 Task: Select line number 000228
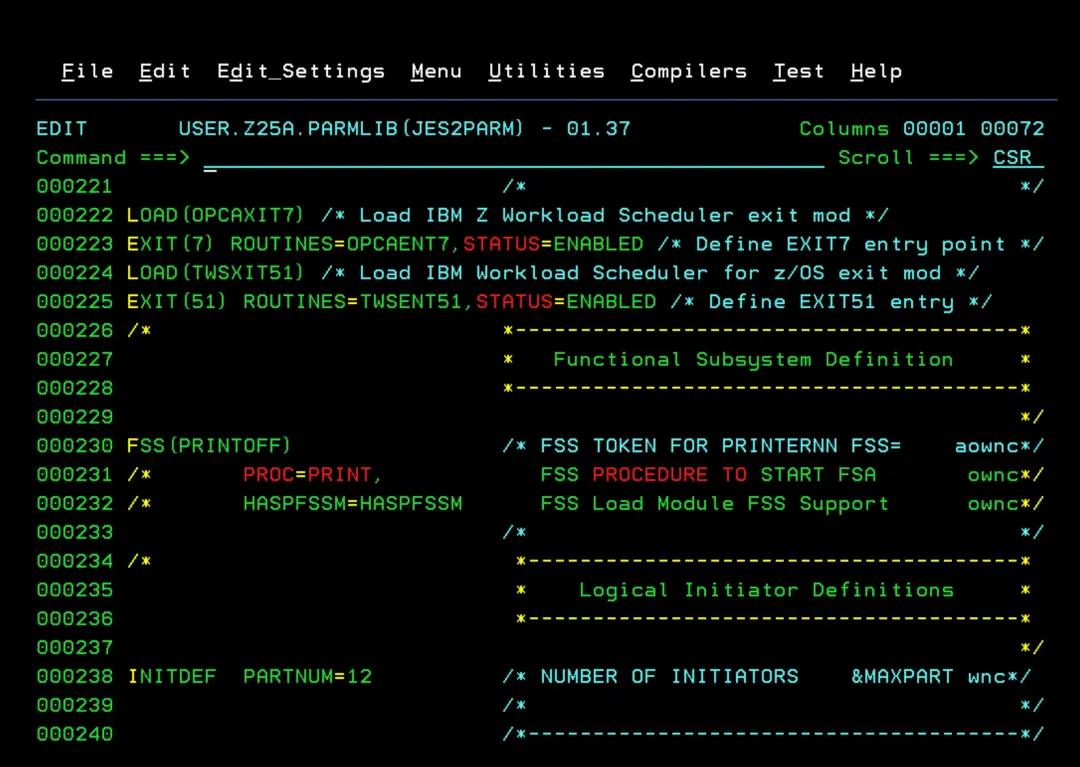74,388
